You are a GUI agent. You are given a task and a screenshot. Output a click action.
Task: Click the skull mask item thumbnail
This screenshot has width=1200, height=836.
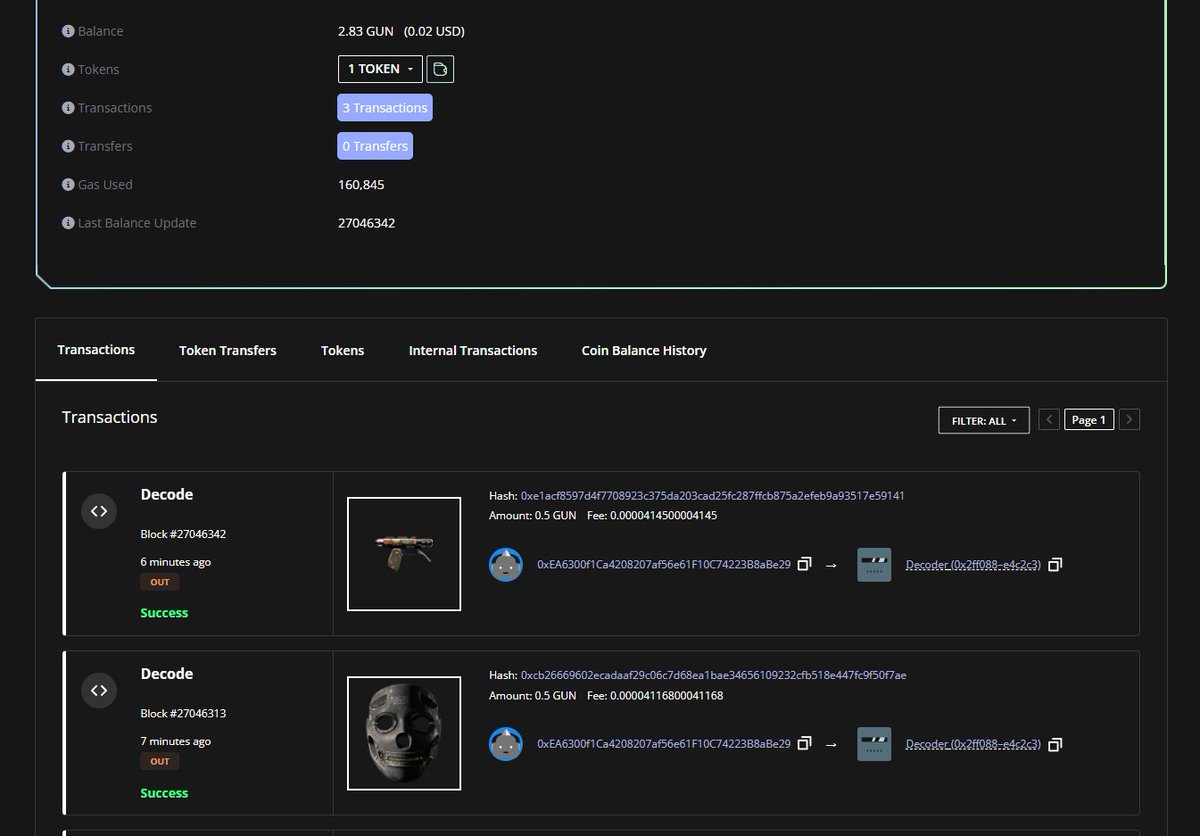point(404,733)
